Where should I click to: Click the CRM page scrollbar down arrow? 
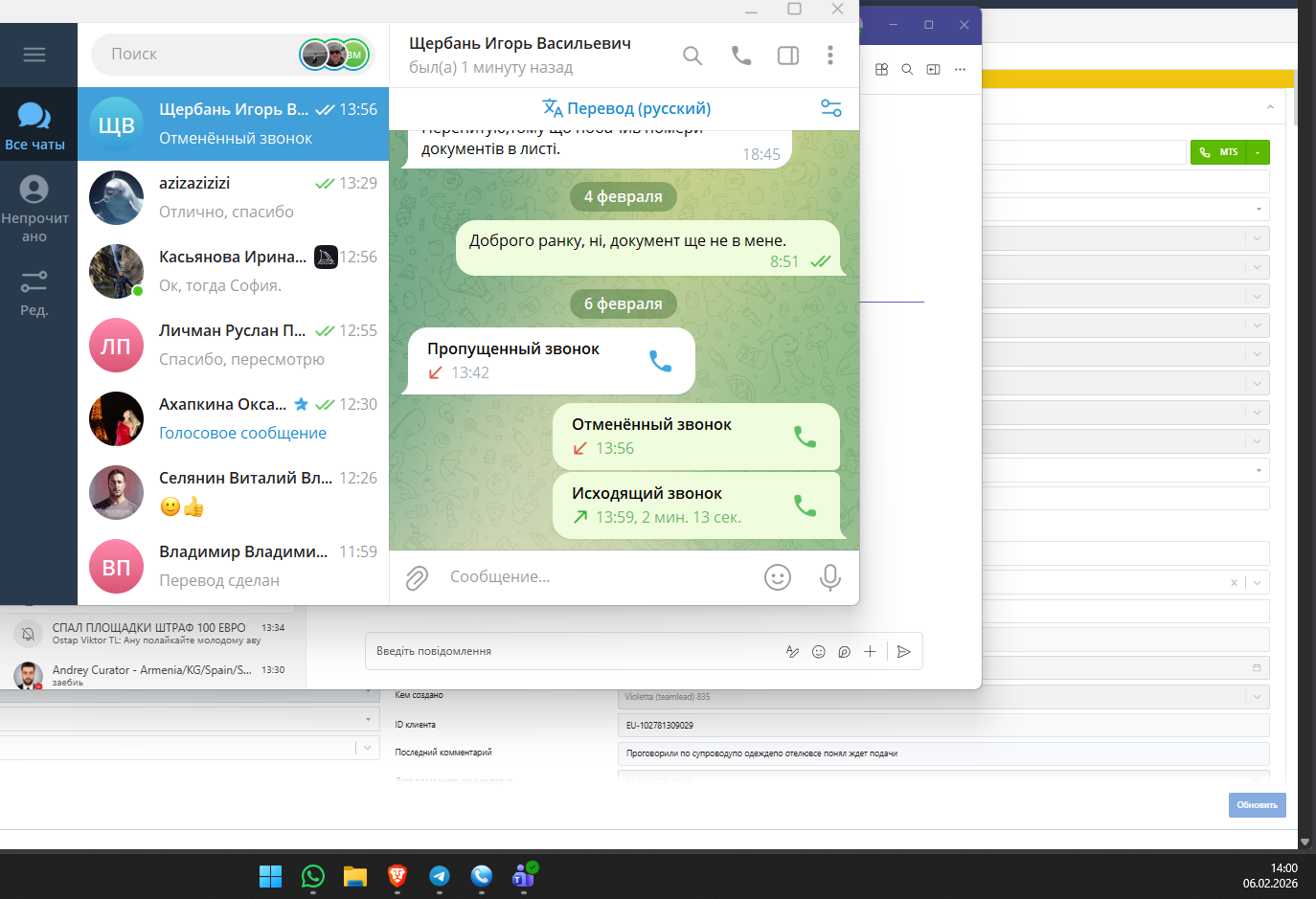click(1305, 843)
